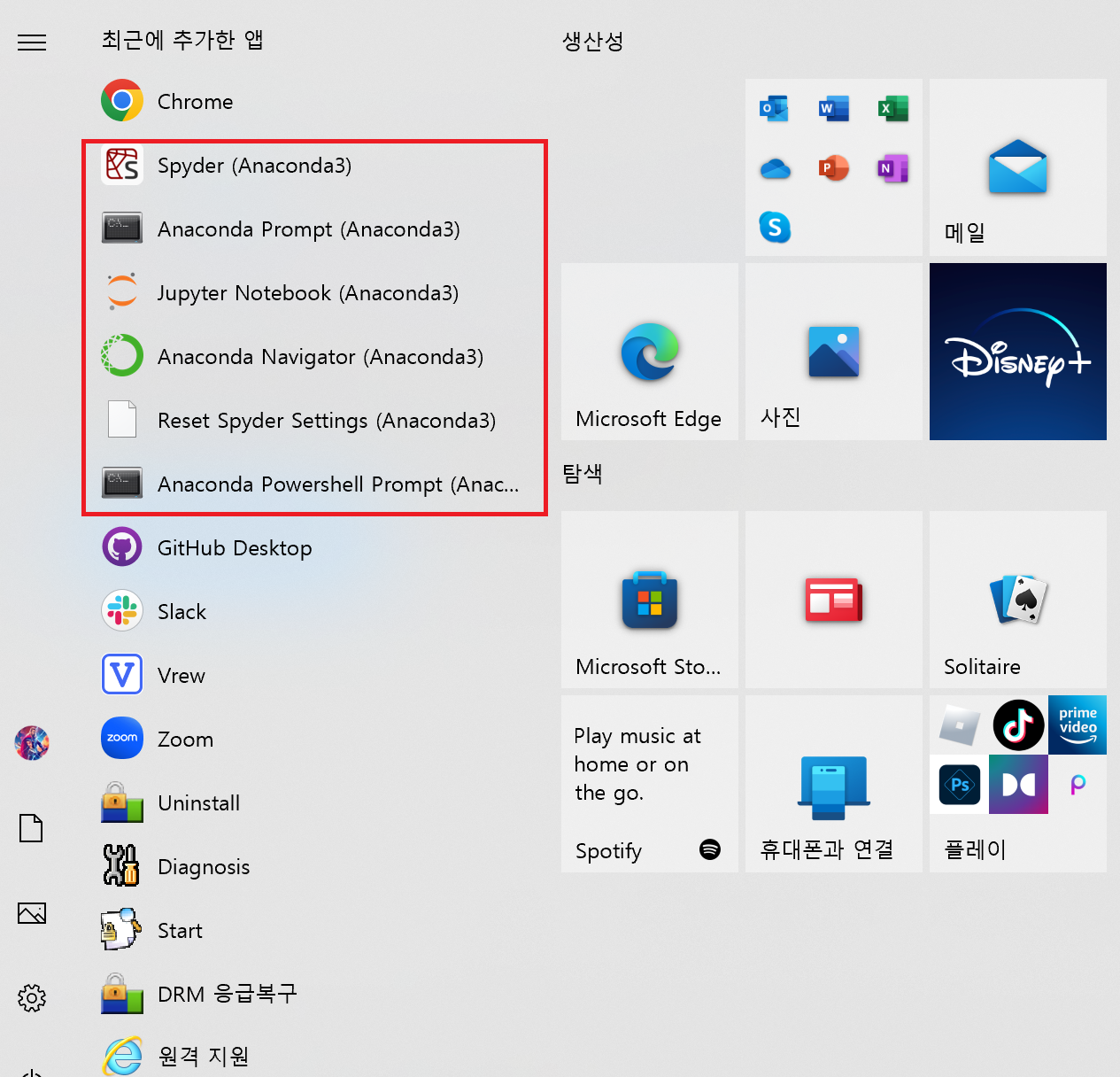Open Photoshop Express in 플레이 folder
1120x1077 pixels.
tap(960, 784)
